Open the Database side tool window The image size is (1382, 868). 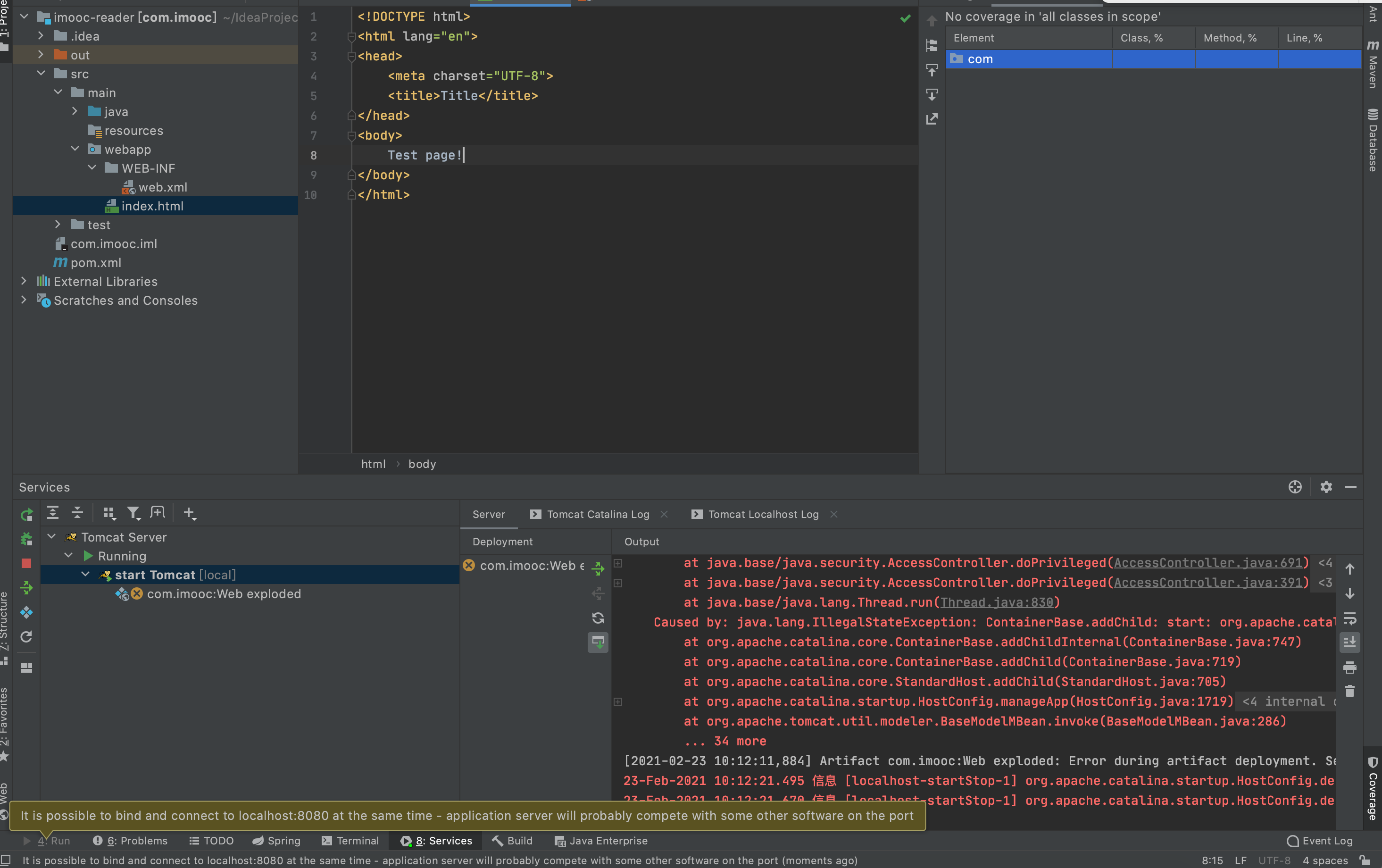pos(1373,140)
